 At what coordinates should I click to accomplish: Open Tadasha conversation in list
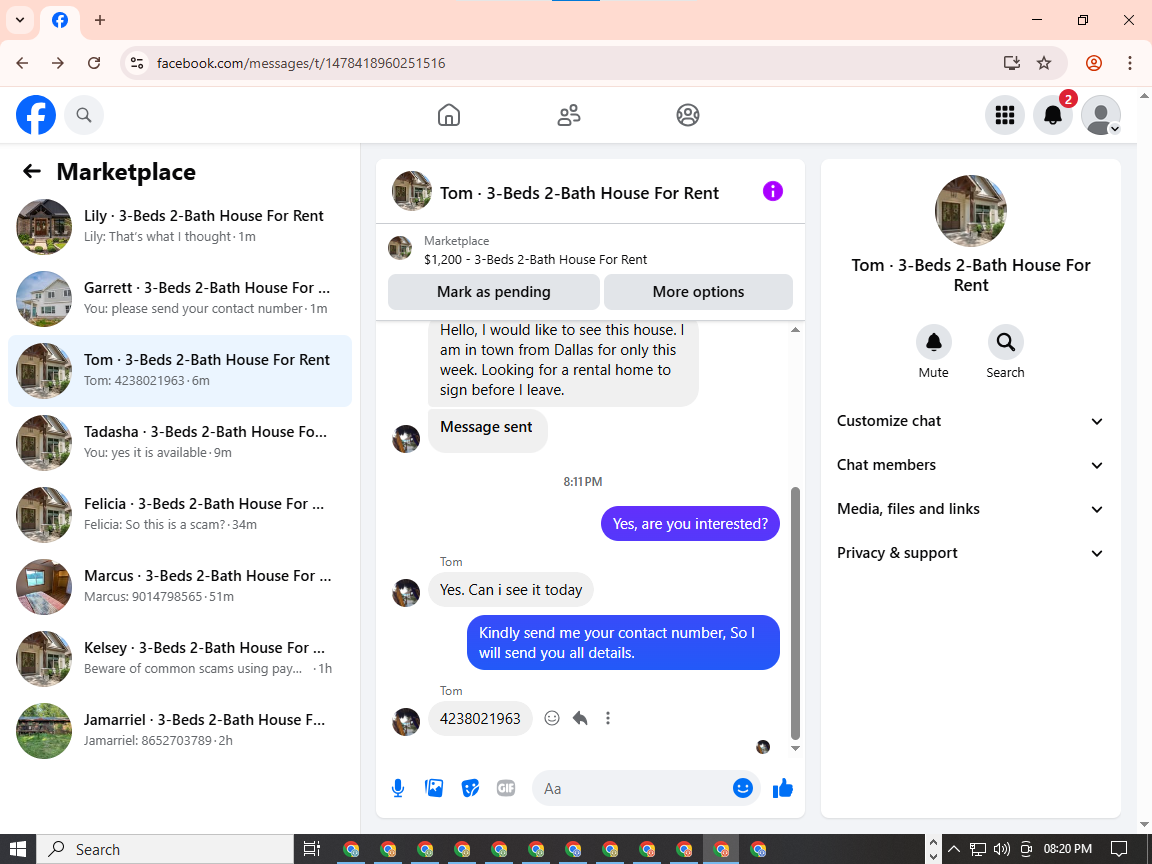tap(180, 443)
